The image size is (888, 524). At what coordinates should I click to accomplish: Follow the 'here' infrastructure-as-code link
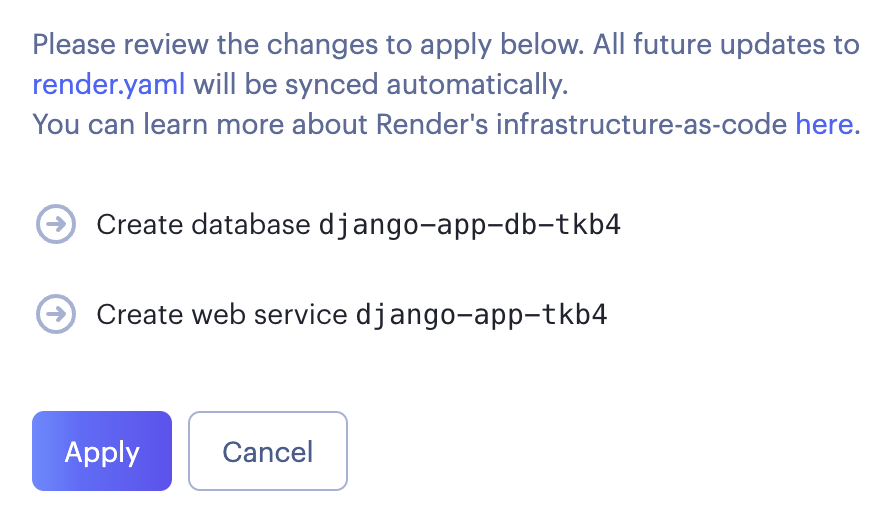click(825, 124)
